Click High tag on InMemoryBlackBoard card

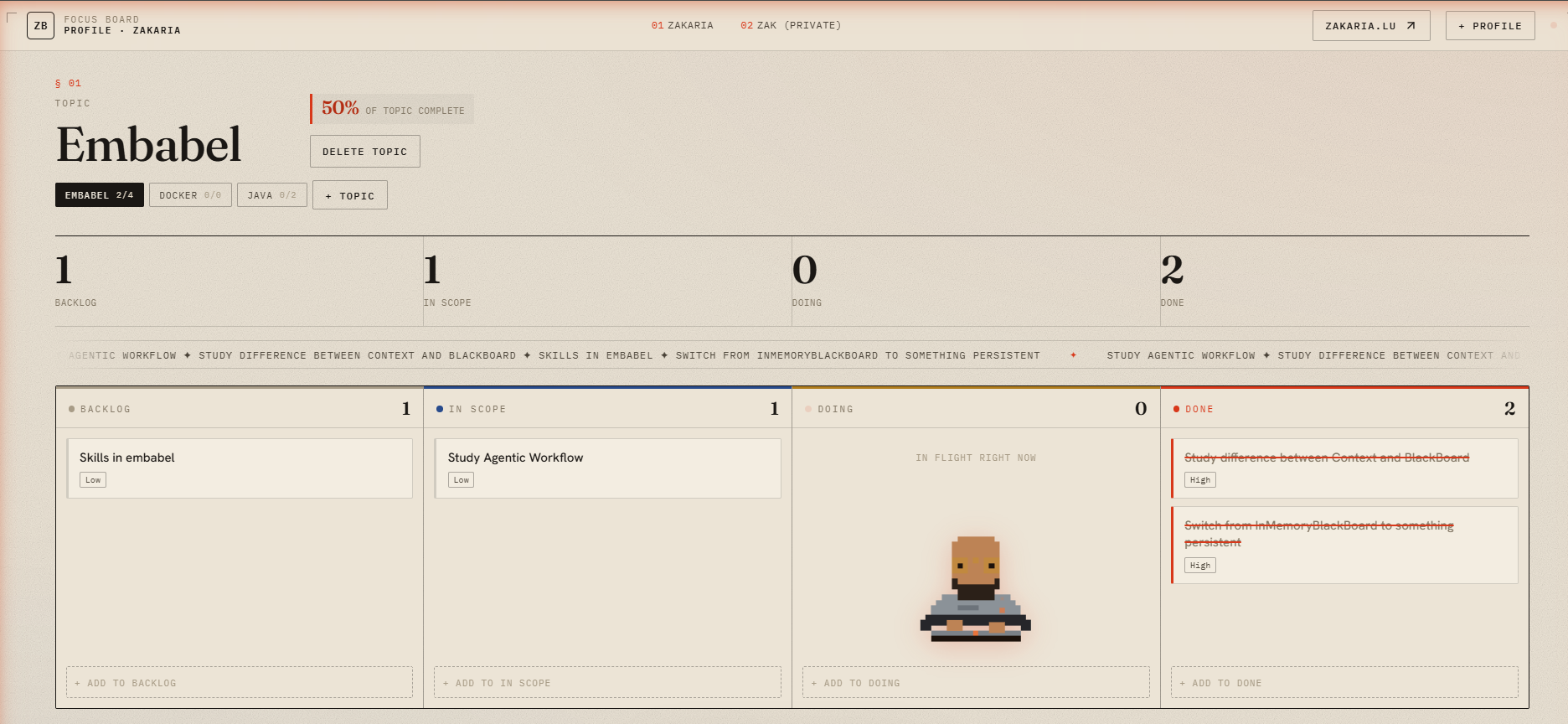click(1200, 566)
